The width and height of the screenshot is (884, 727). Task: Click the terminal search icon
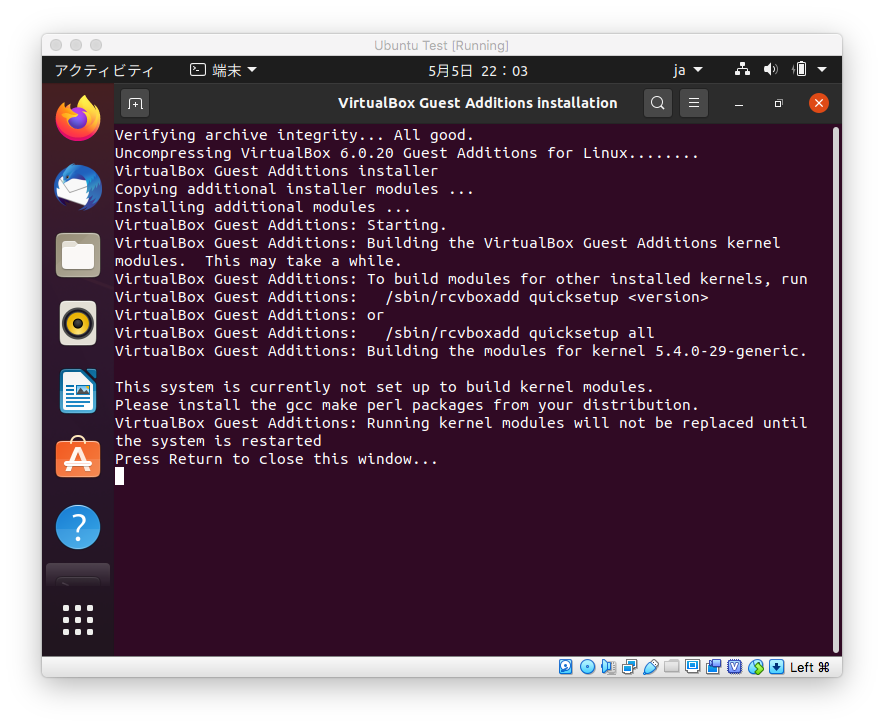(x=658, y=103)
